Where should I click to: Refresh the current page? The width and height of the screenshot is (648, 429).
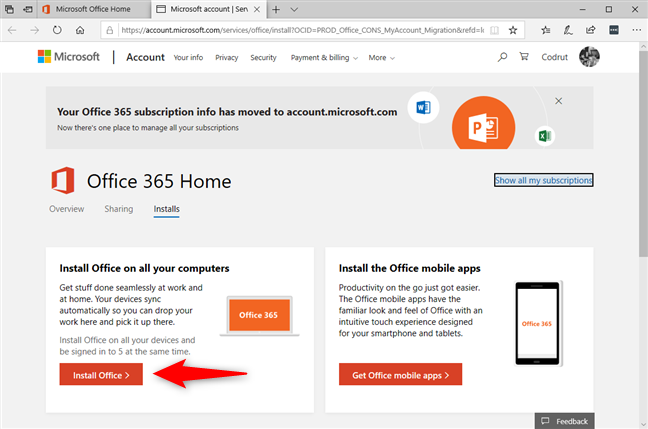pos(57,30)
